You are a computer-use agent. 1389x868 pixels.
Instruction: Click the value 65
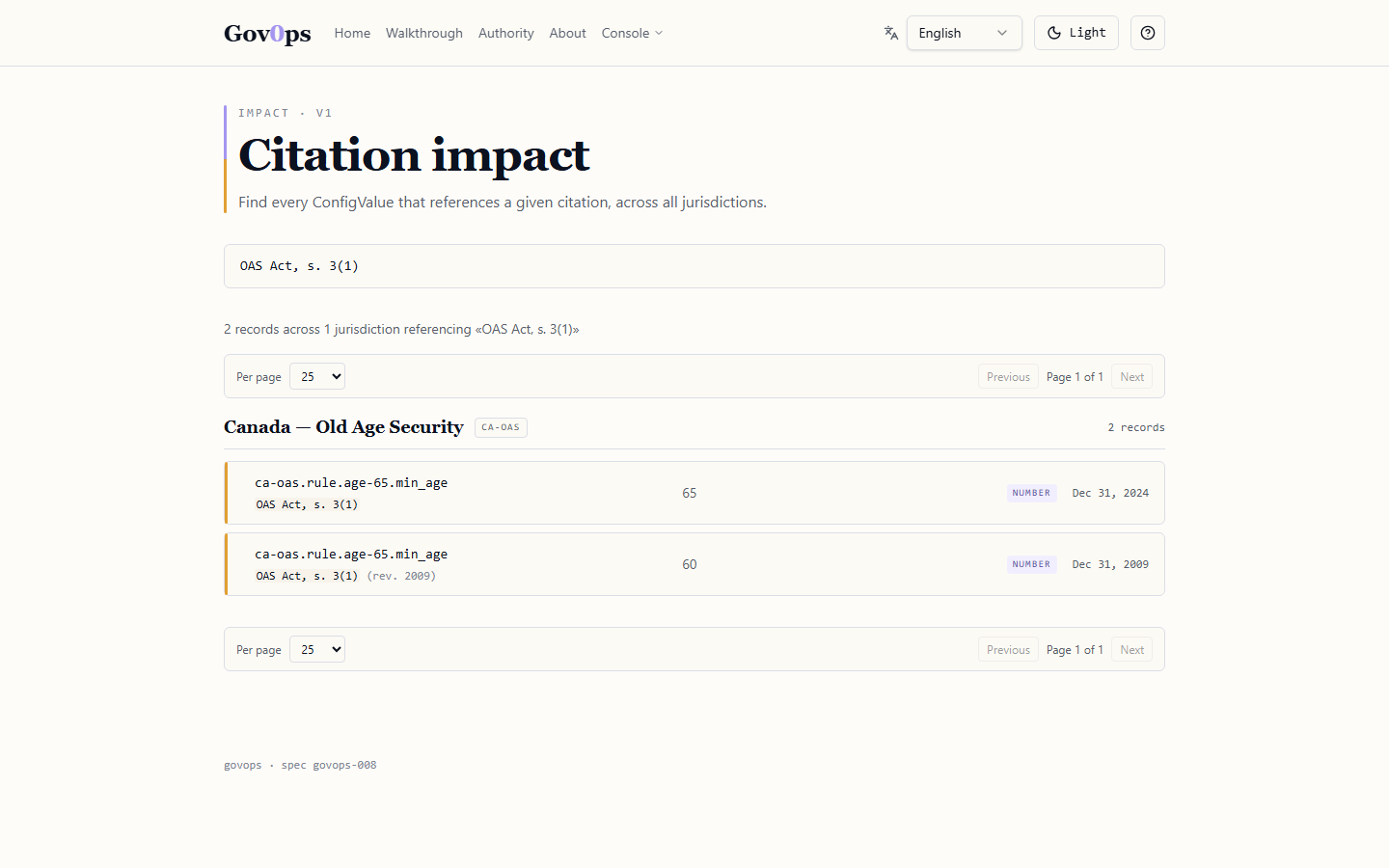click(x=690, y=493)
